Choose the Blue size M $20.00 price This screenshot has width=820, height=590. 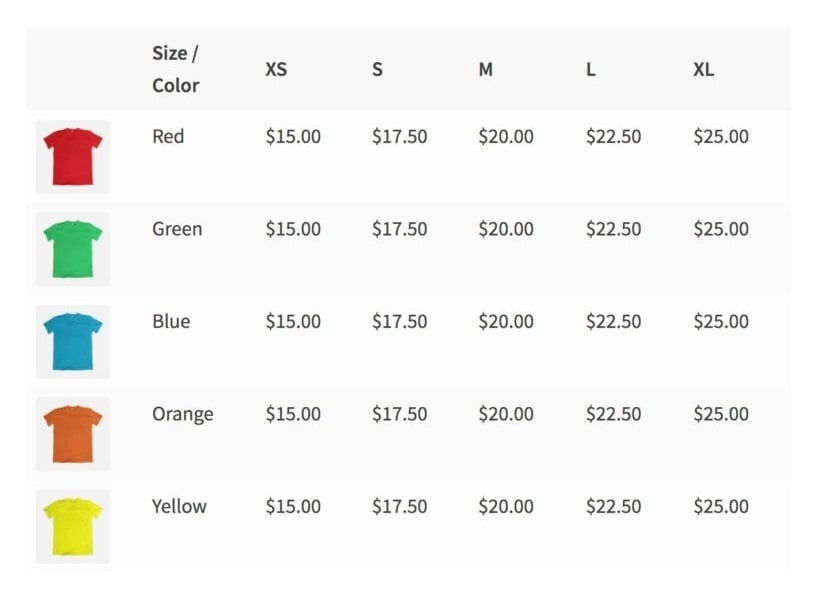pos(506,322)
